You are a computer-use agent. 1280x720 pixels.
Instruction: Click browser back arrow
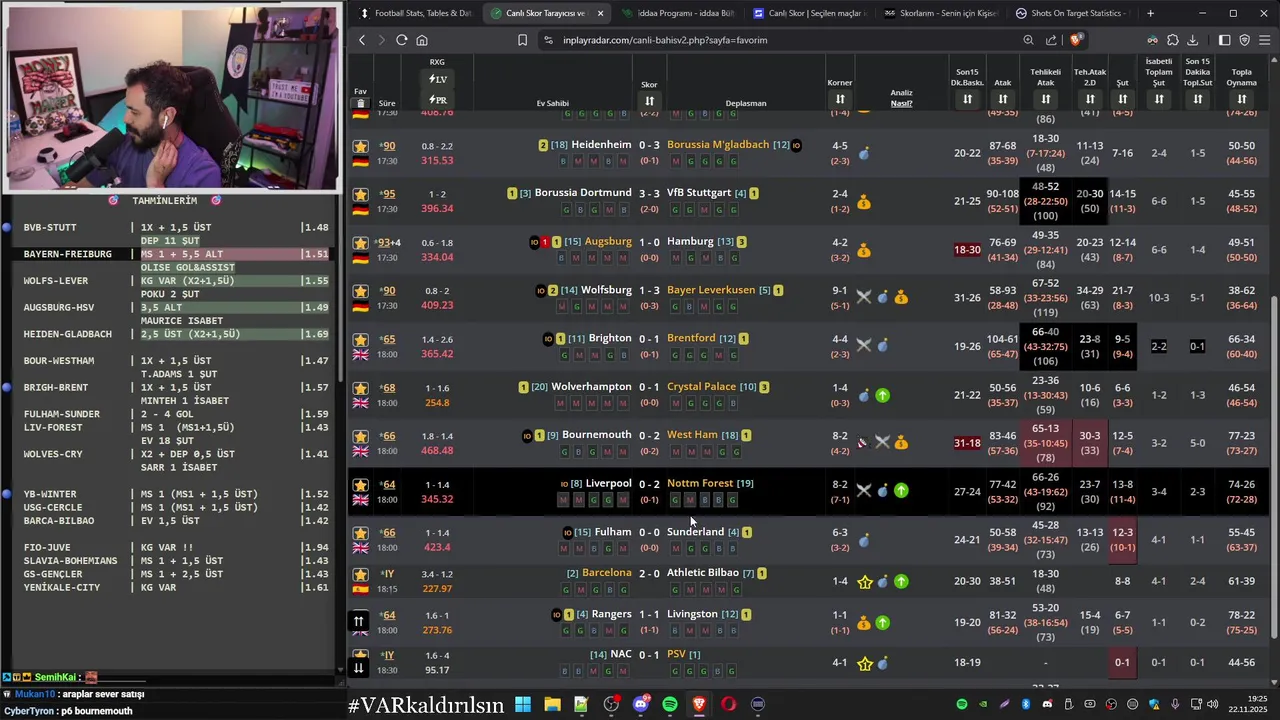coord(362,40)
